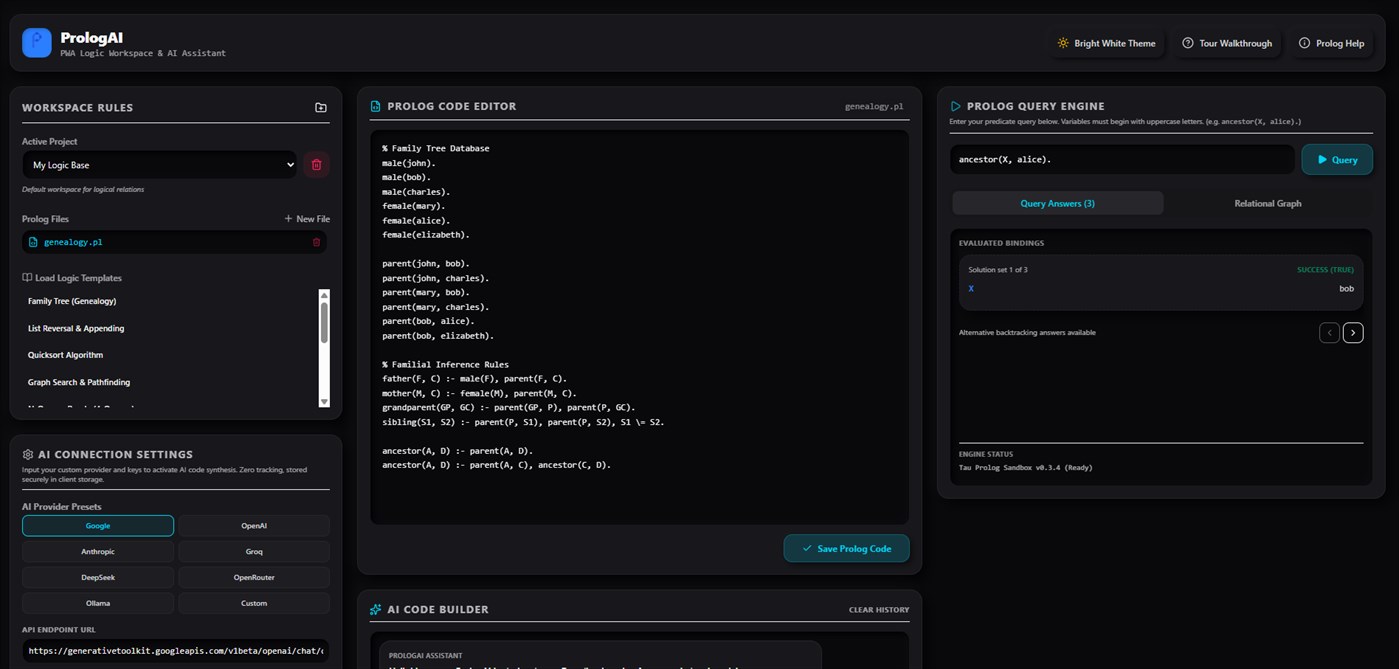The width and height of the screenshot is (1399, 669).
Task: Click the AI Connection Settings gear icon
Action: 28,454
